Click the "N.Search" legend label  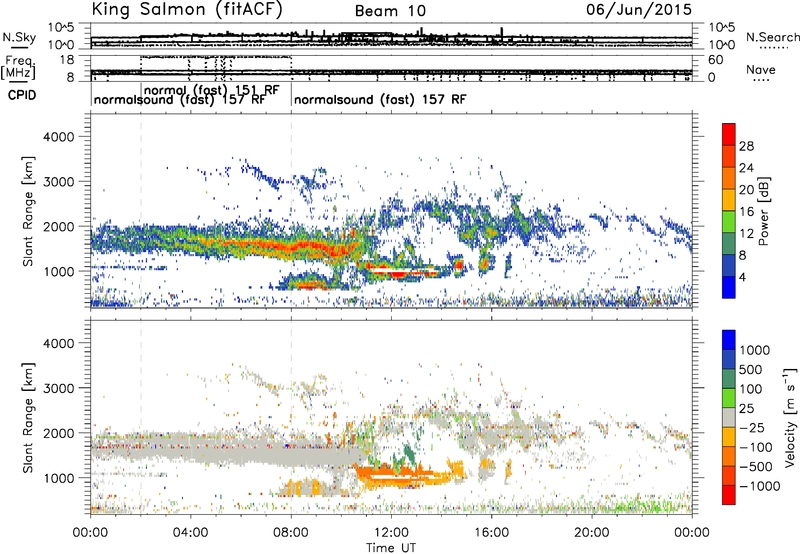[772, 37]
